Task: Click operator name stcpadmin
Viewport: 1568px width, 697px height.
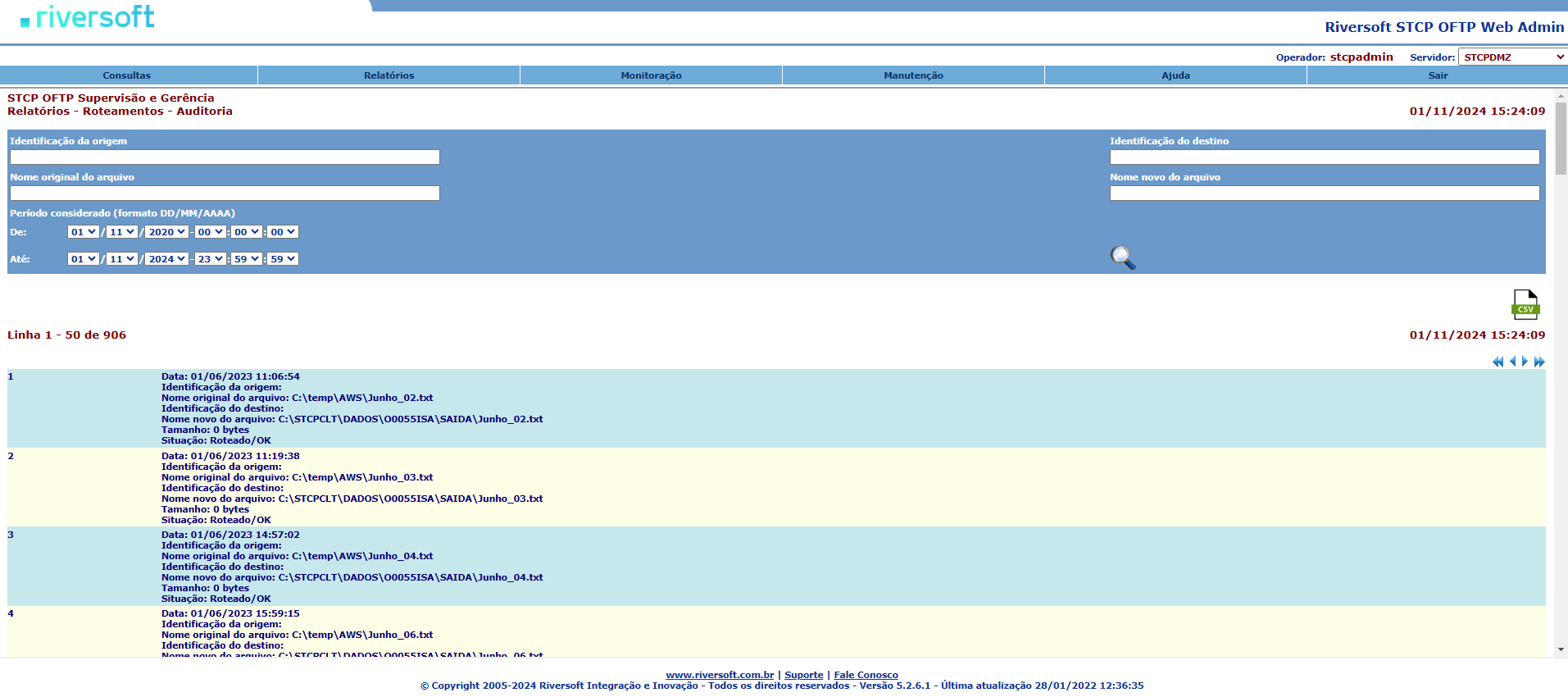Action: point(1361,57)
